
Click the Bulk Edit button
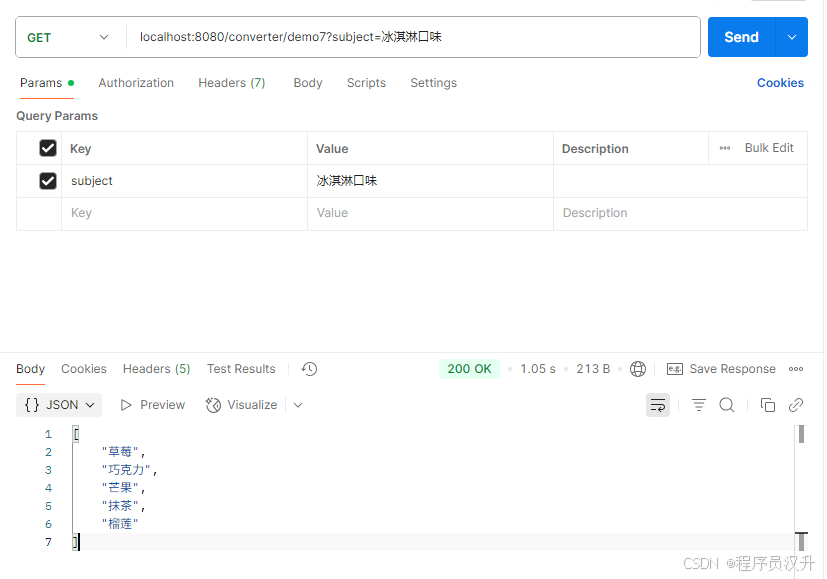(x=768, y=148)
